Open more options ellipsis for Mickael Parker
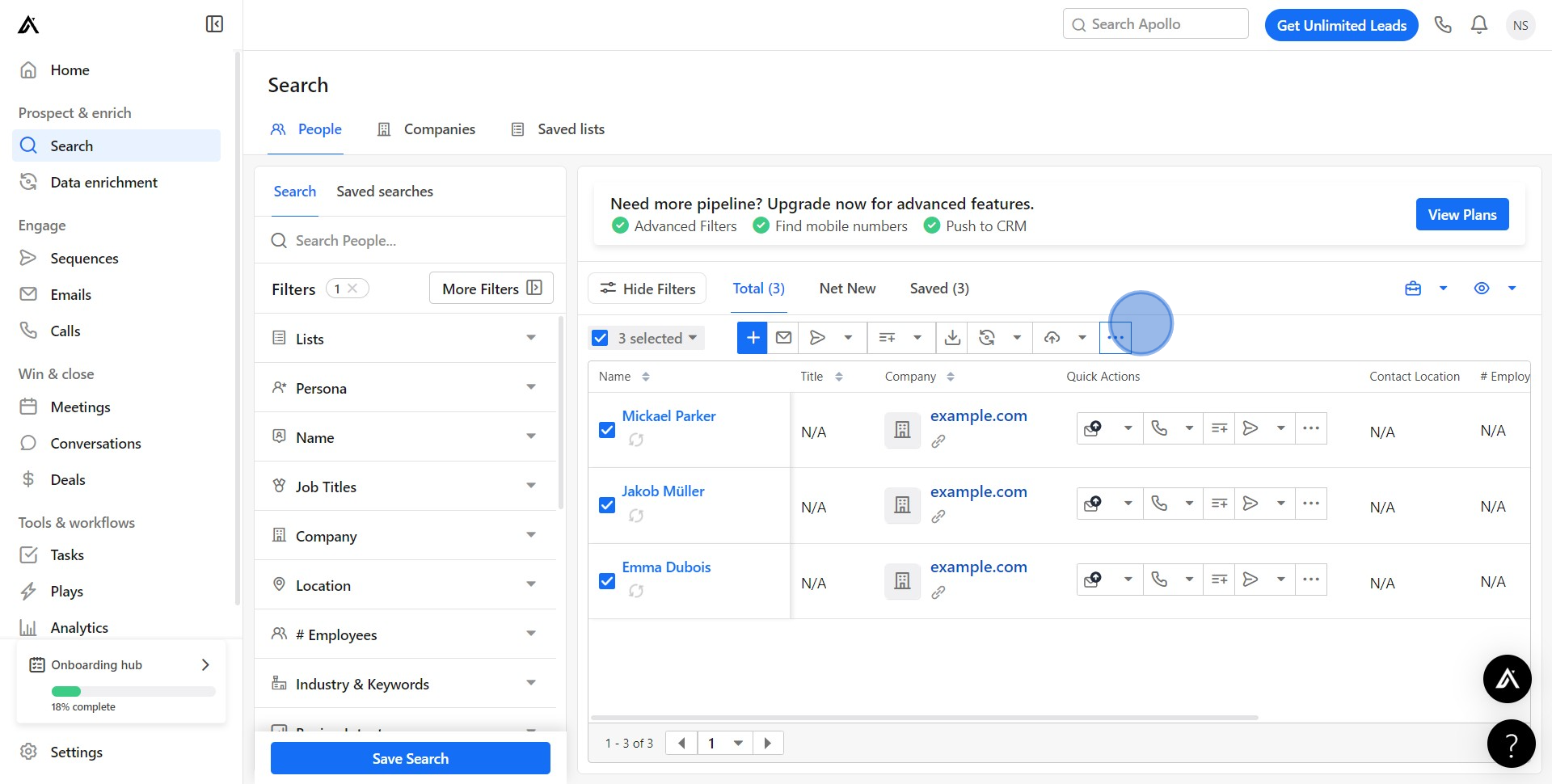 pos(1311,428)
